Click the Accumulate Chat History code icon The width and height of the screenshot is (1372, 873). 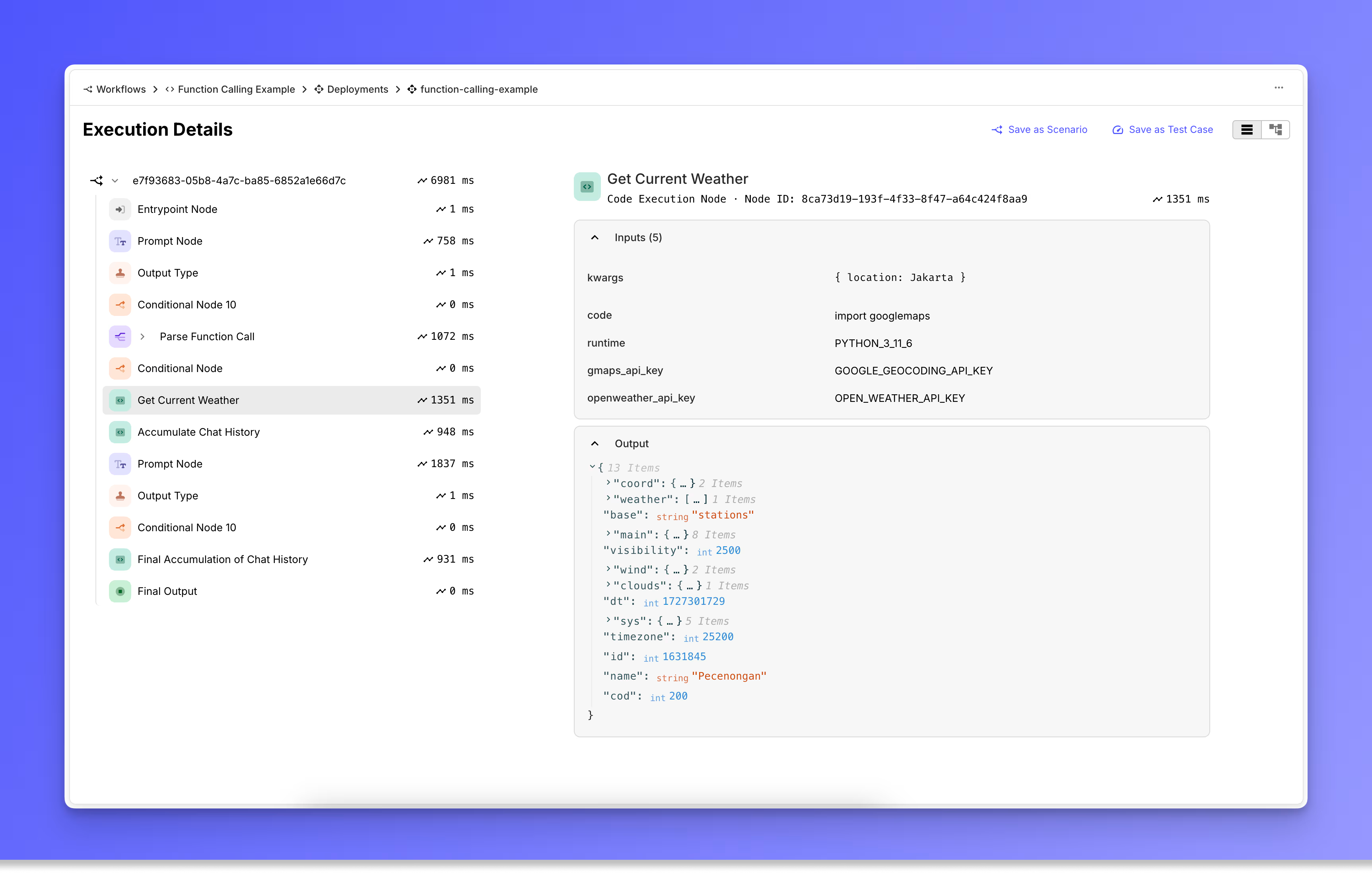[120, 432]
